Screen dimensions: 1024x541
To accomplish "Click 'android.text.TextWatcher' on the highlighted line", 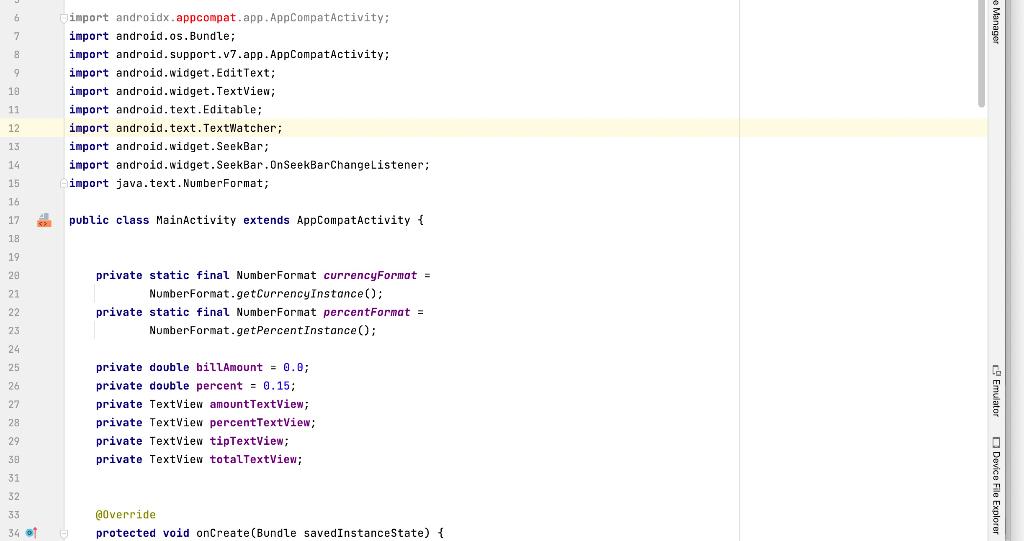I will (x=196, y=128).
